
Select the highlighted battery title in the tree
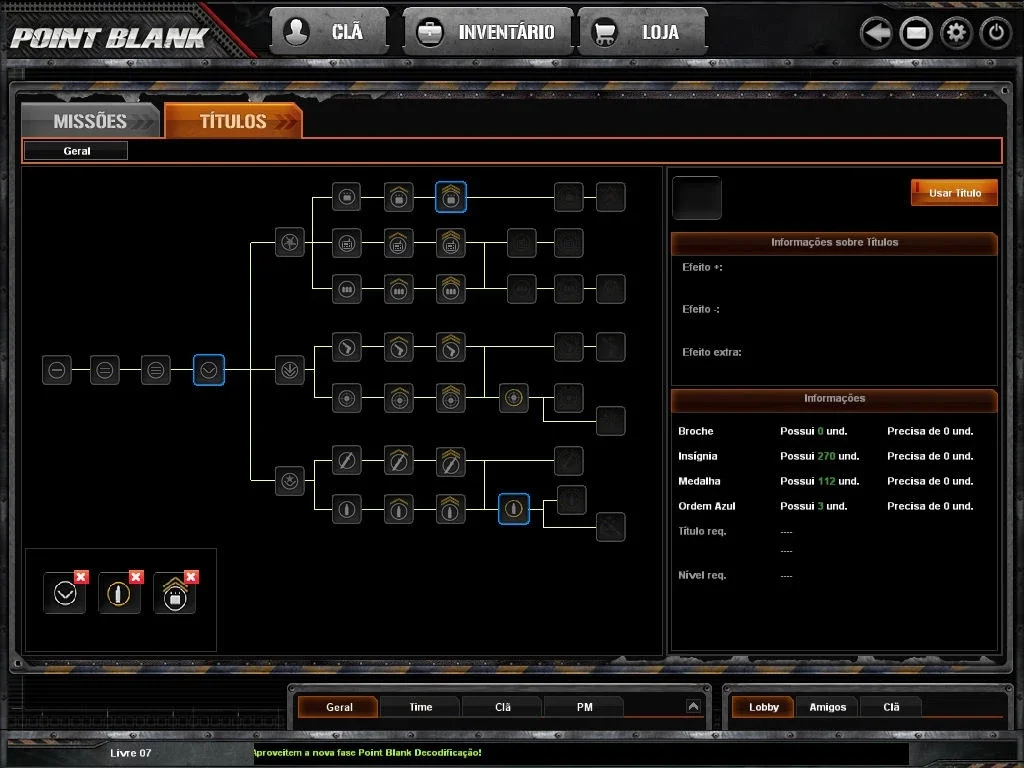point(451,197)
